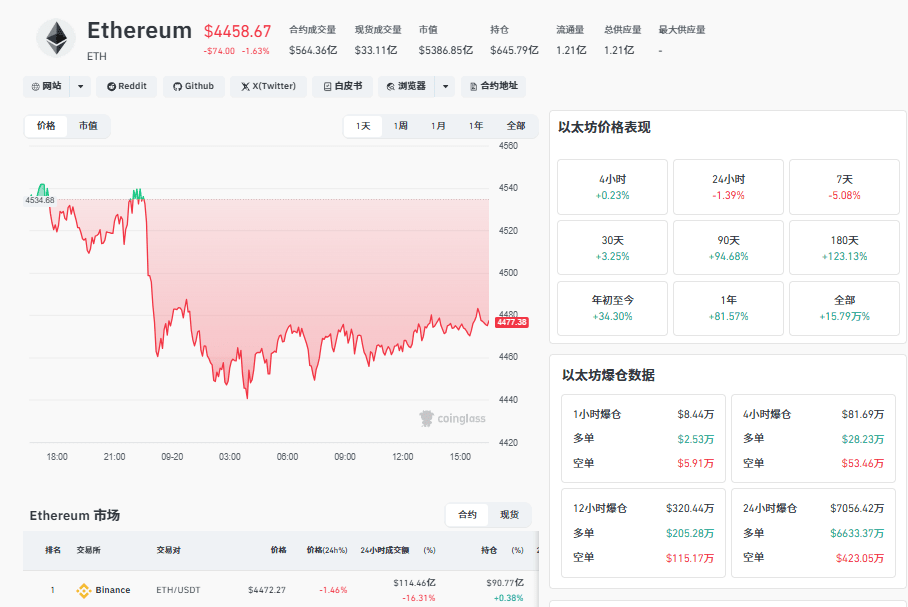Switch the market table to 合约
The height and width of the screenshot is (607, 908).
click(x=467, y=514)
